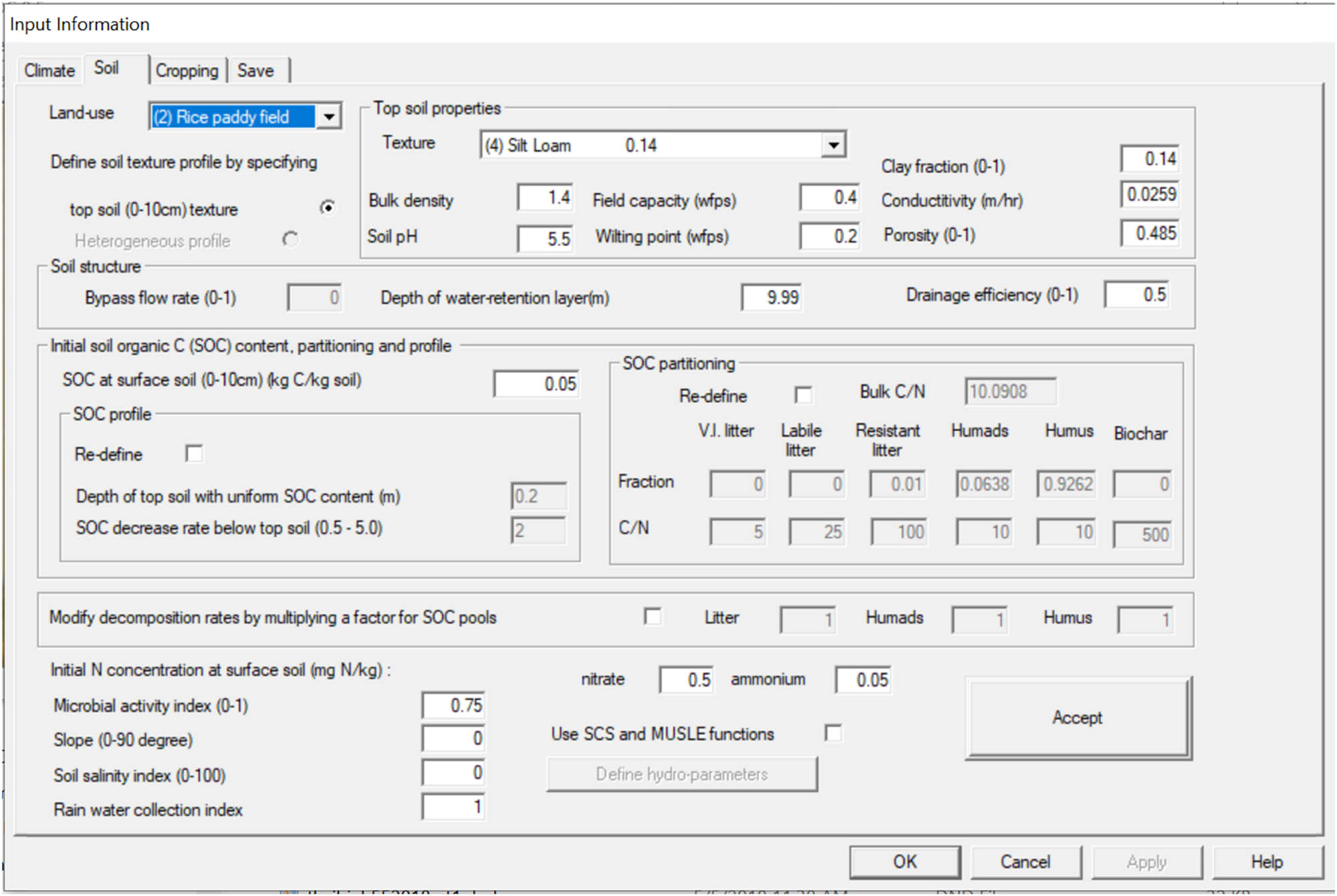Expand the Texture dropdown list
The height and width of the screenshot is (896, 1337).
click(x=833, y=145)
